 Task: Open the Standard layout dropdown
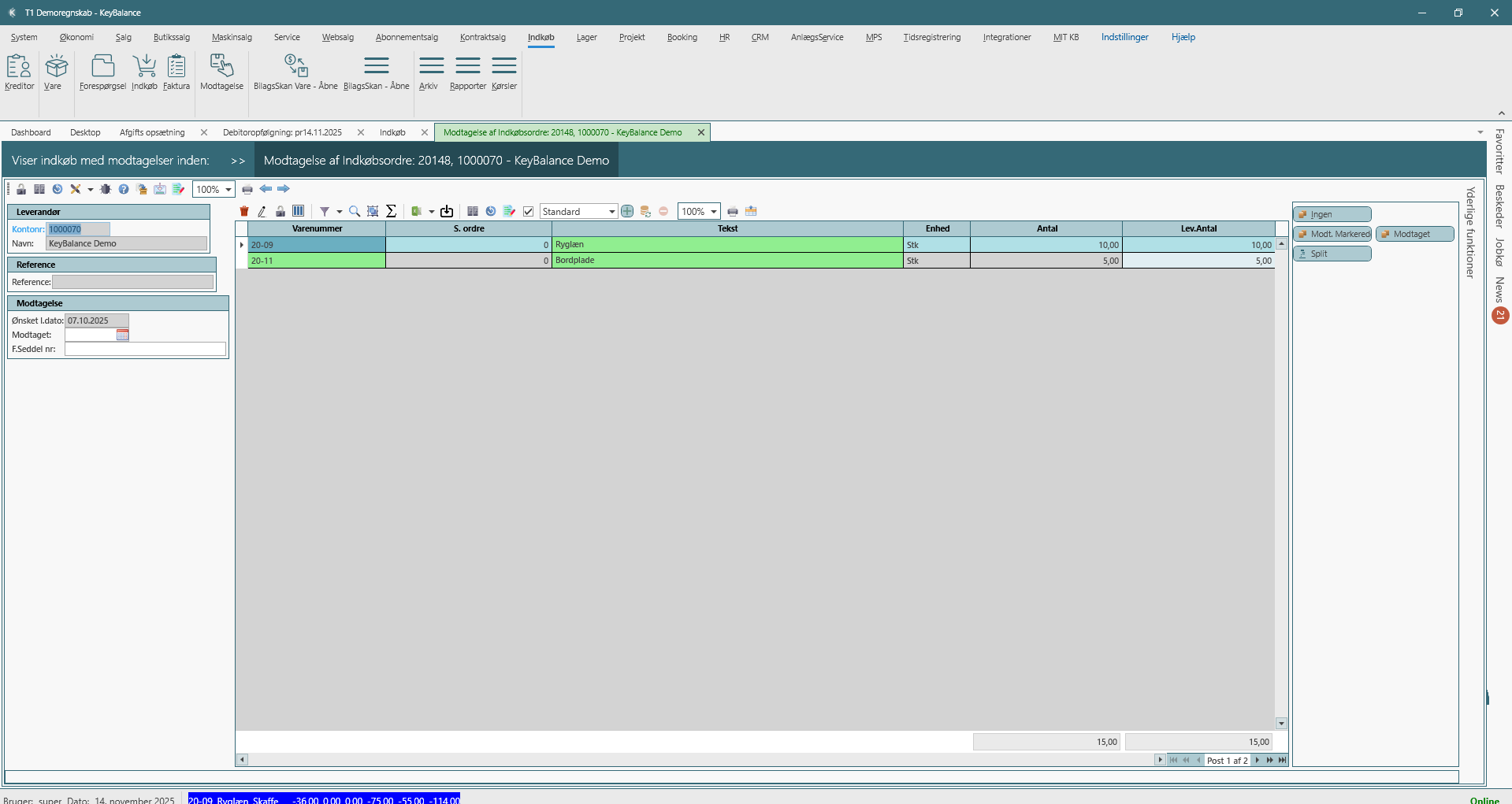pyautogui.click(x=611, y=211)
